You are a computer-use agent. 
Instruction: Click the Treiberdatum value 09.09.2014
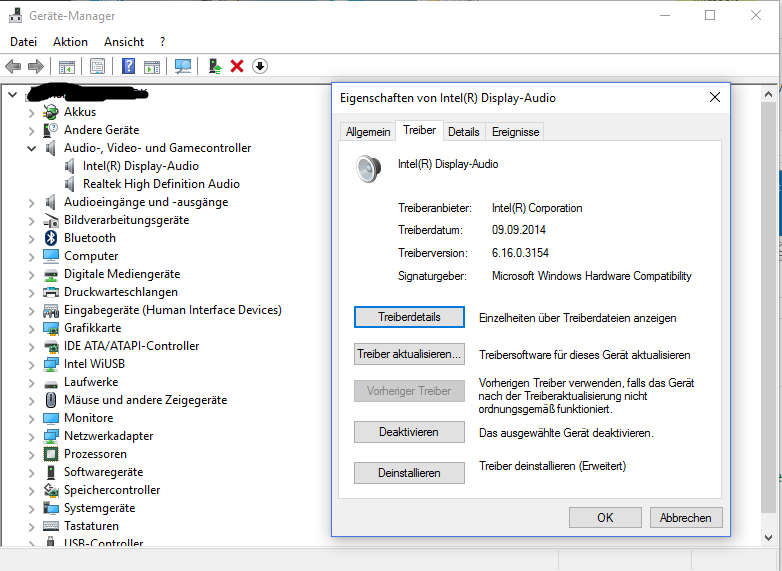click(x=519, y=230)
